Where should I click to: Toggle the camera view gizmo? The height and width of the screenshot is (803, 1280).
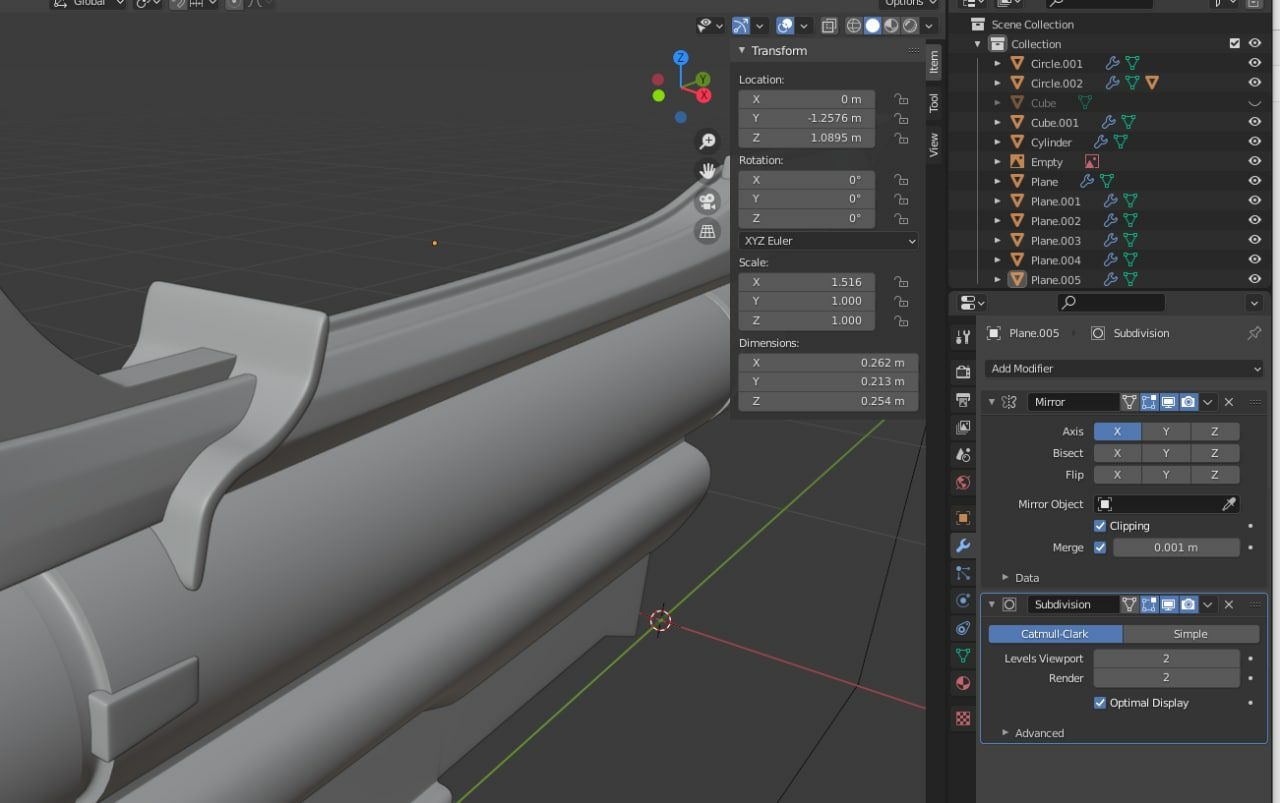point(707,201)
